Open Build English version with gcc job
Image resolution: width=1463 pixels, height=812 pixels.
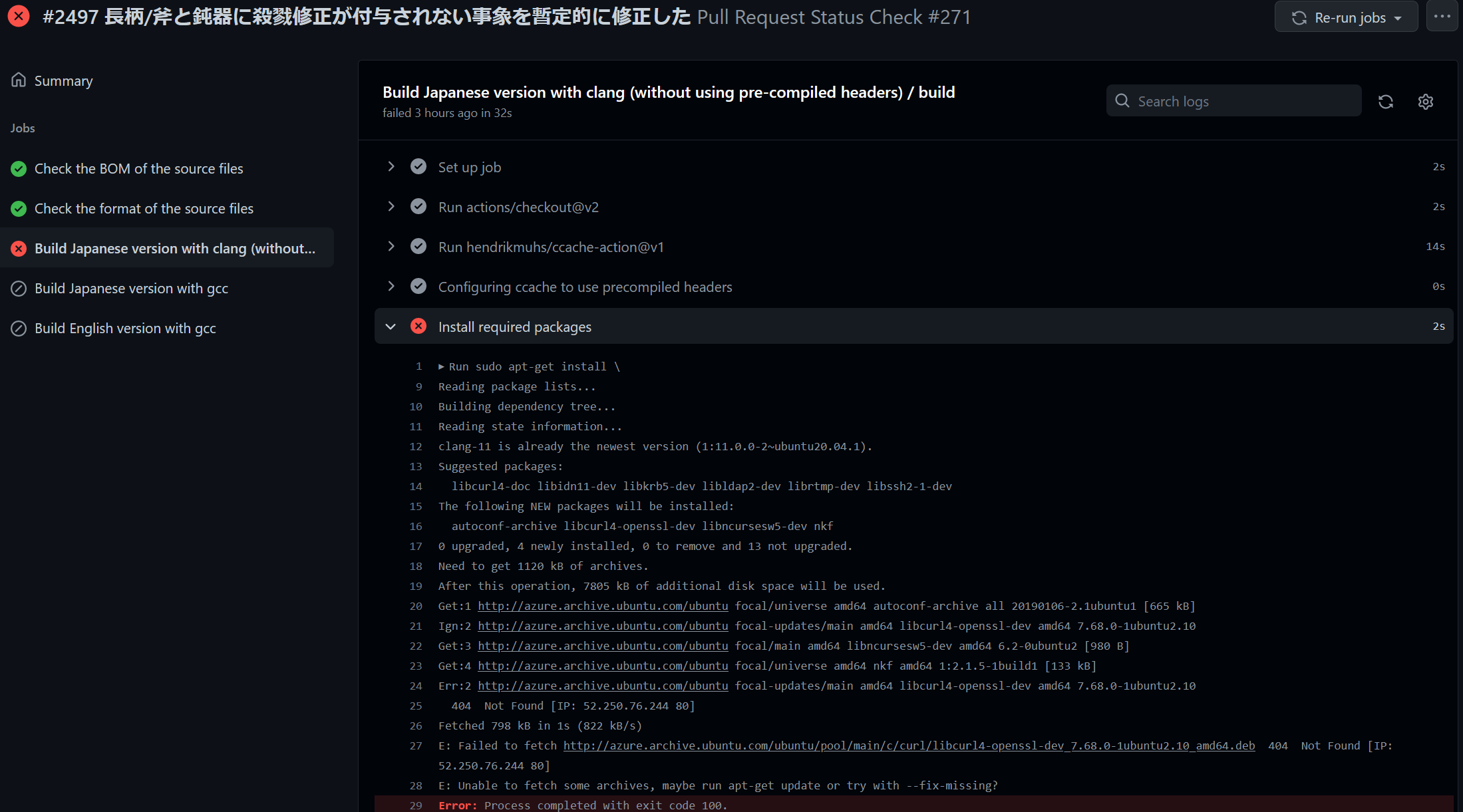(125, 329)
